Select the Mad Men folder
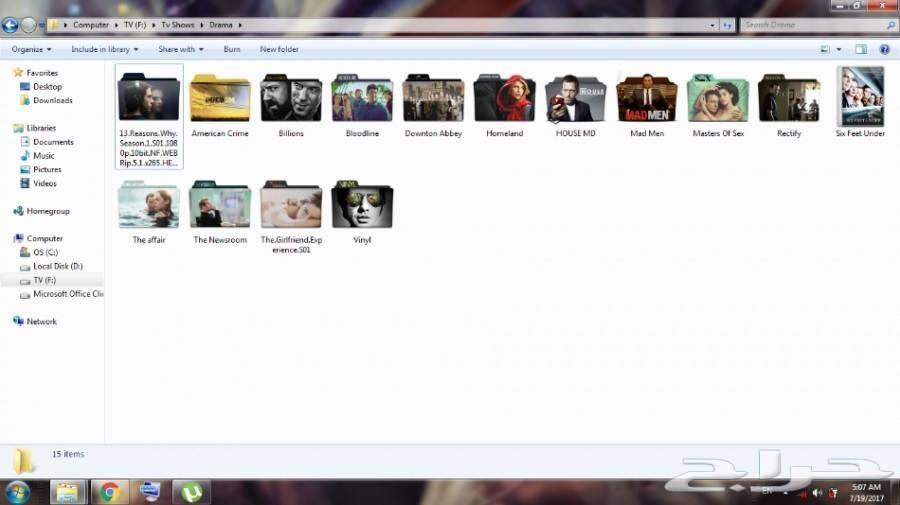Viewport: 900px width, 505px height. 647,107
